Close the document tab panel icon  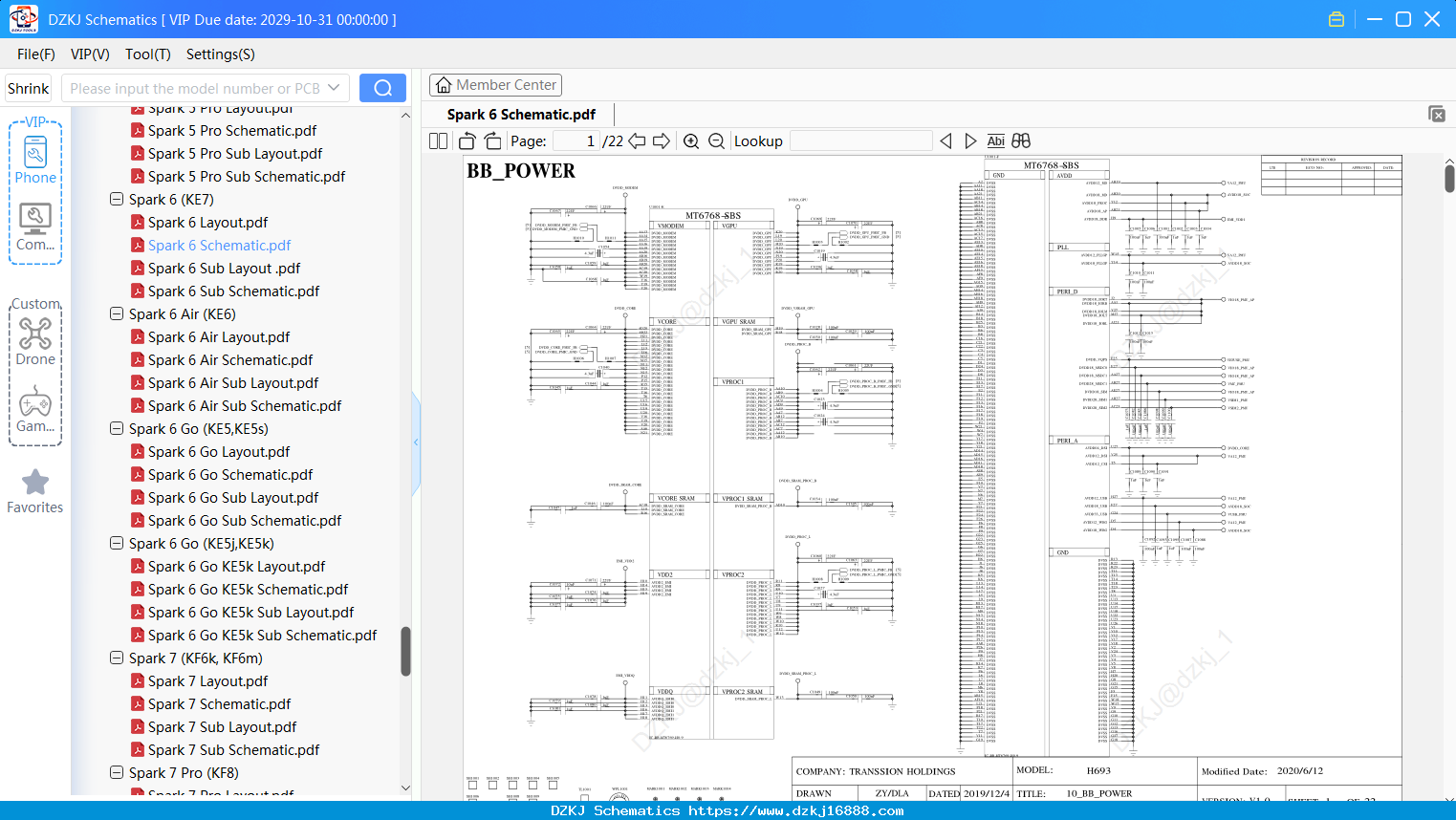(x=1437, y=114)
